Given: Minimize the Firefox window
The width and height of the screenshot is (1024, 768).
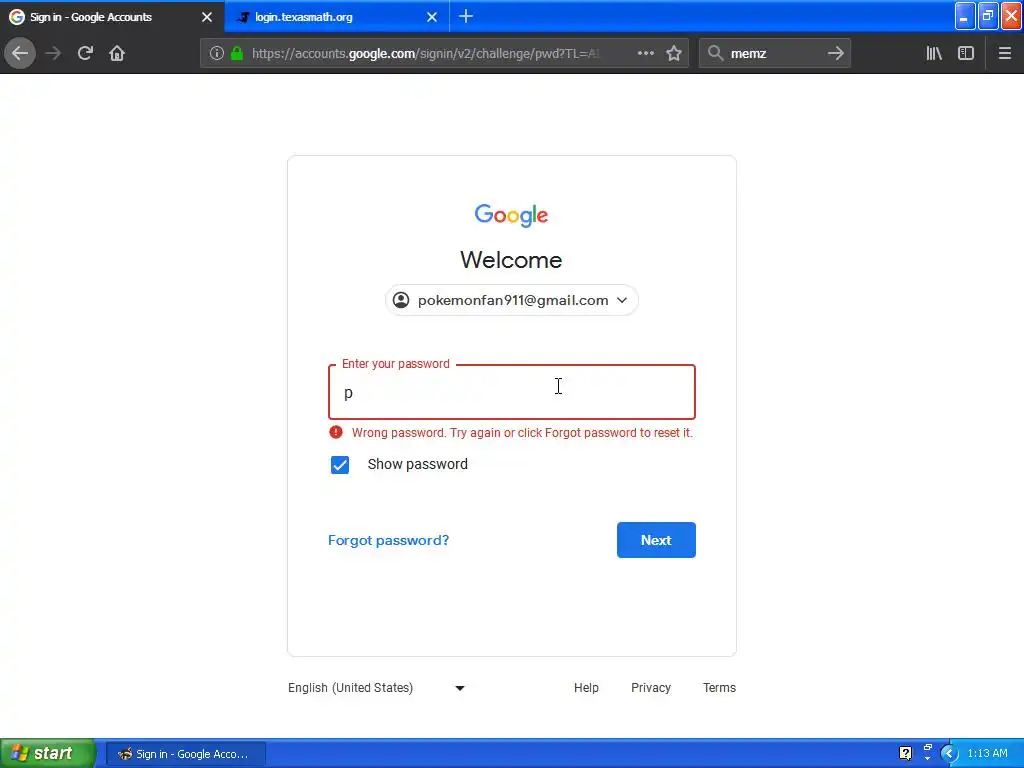Looking at the screenshot, I should [964, 16].
